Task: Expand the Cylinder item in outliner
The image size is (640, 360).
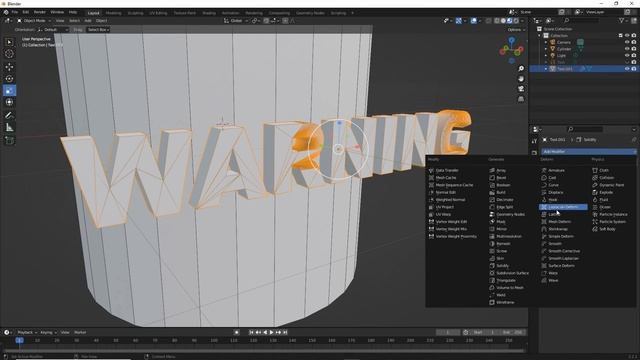Action: pyautogui.click(x=546, y=49)
